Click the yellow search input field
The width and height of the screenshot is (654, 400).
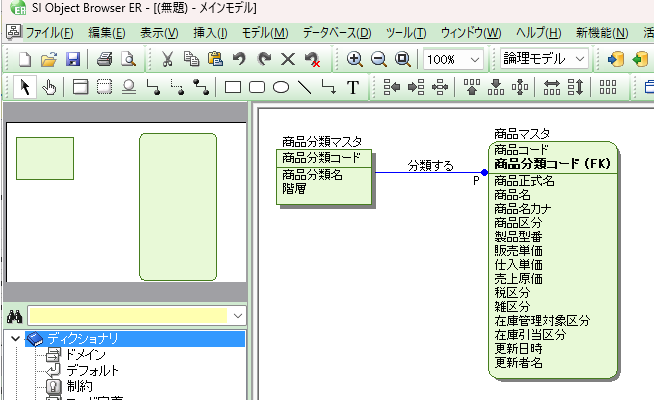pos(128,316)
